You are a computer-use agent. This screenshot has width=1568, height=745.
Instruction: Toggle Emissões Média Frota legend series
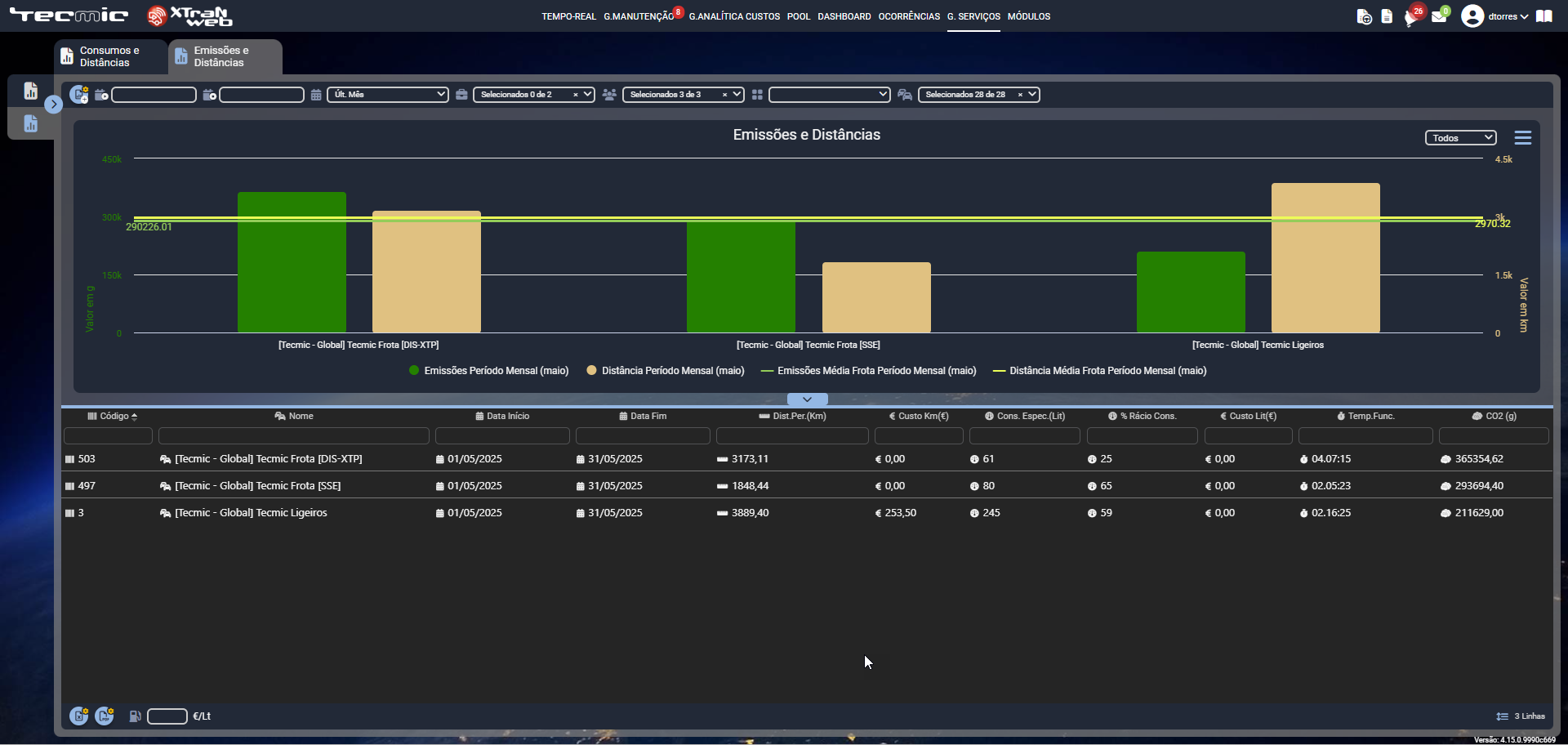pos(869,371)
